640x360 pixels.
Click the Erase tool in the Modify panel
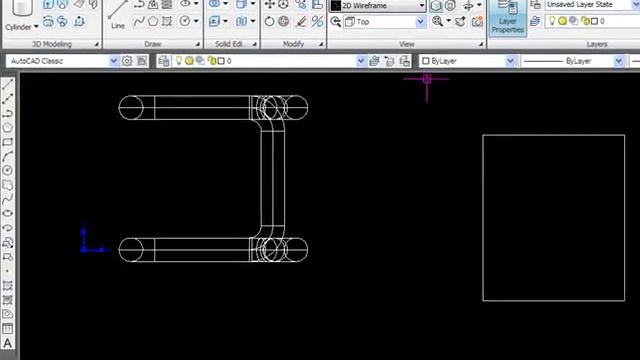(x=301, y=21)
